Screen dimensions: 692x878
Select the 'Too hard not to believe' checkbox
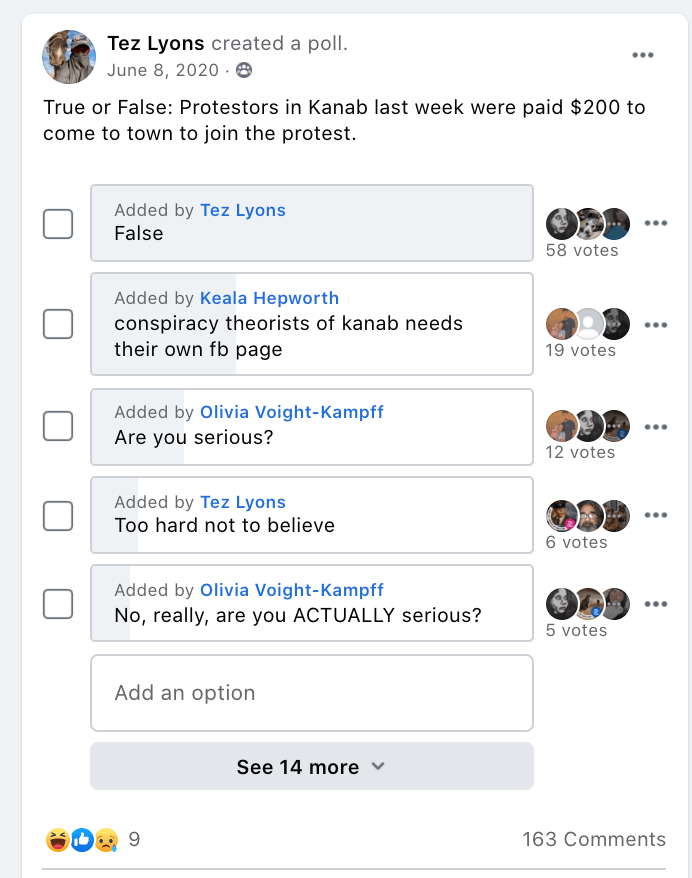[58, 516]
